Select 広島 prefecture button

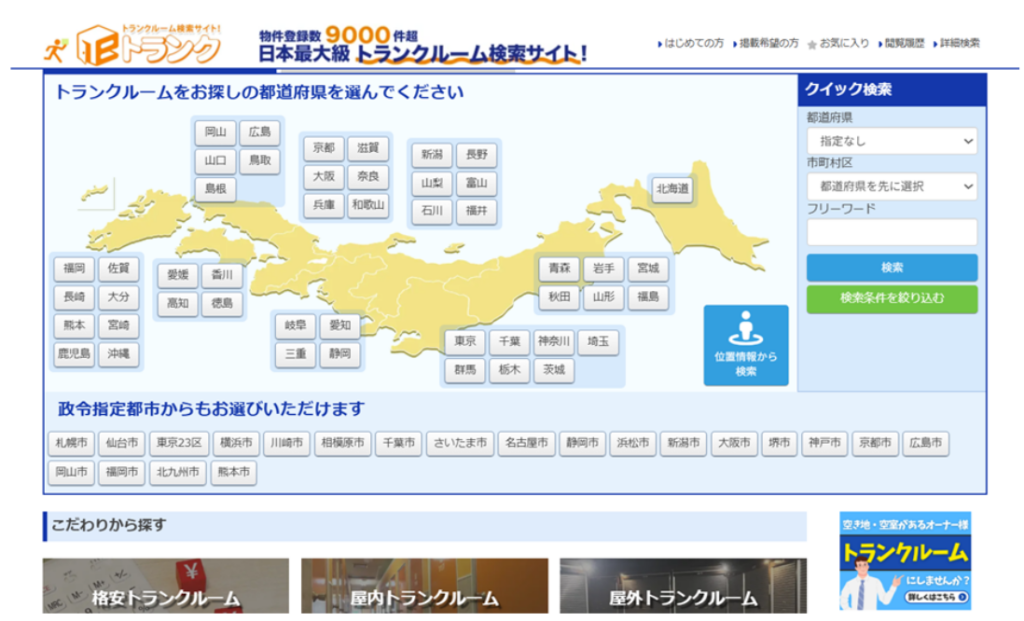pyautogui.click(x=259, y=132)
